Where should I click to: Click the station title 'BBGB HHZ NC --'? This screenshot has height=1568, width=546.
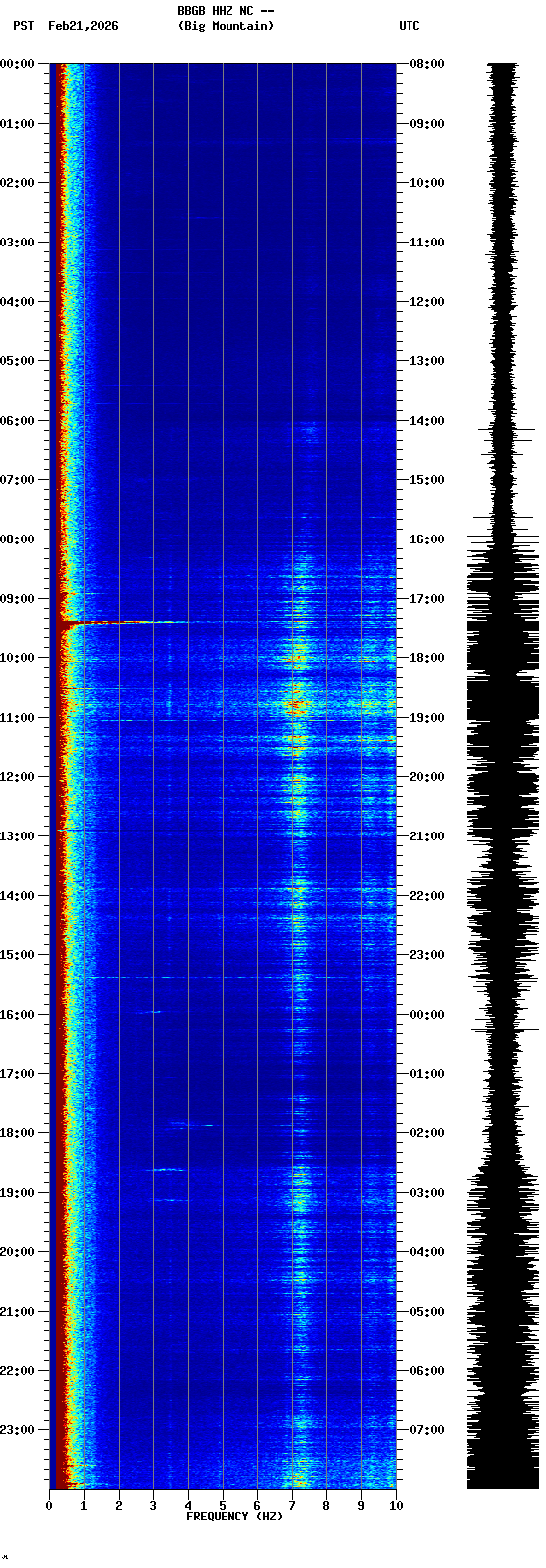point(226,11)
